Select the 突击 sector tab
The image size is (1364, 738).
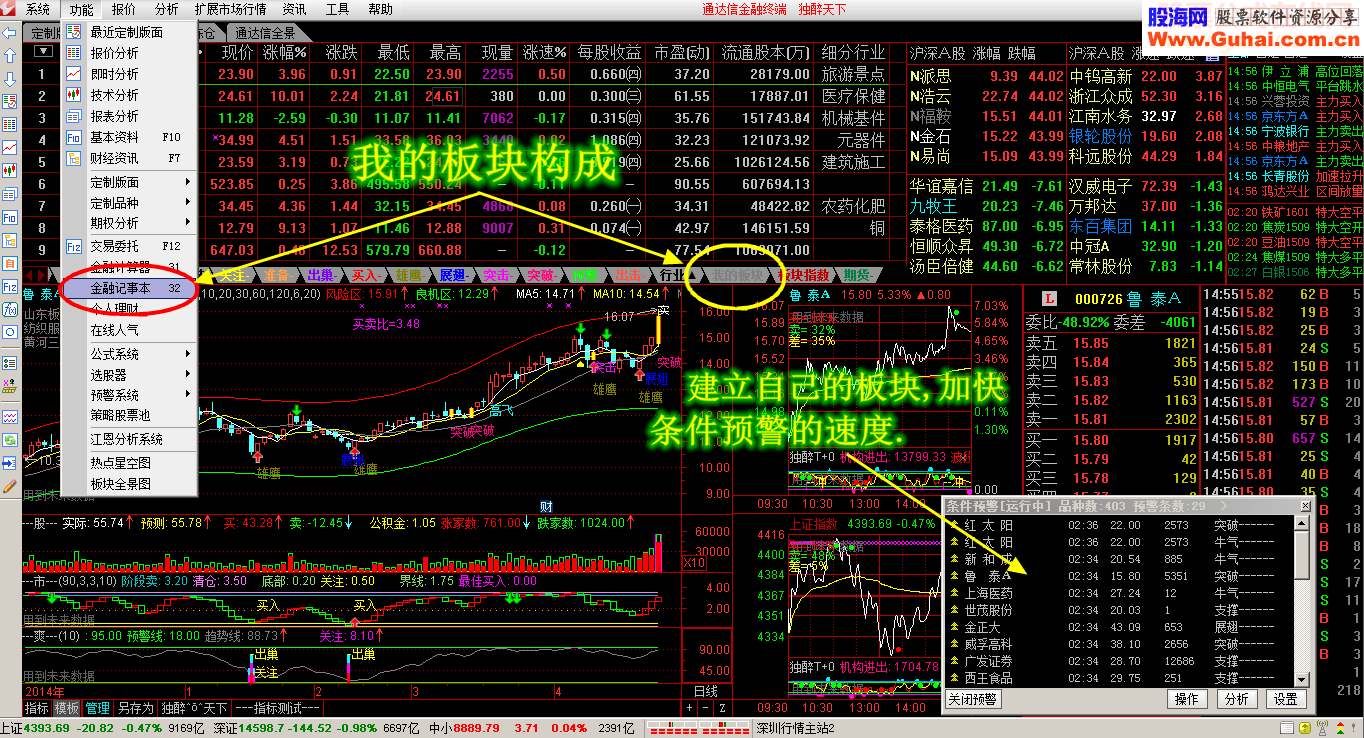pyautogui.click(x=498, y=275)
